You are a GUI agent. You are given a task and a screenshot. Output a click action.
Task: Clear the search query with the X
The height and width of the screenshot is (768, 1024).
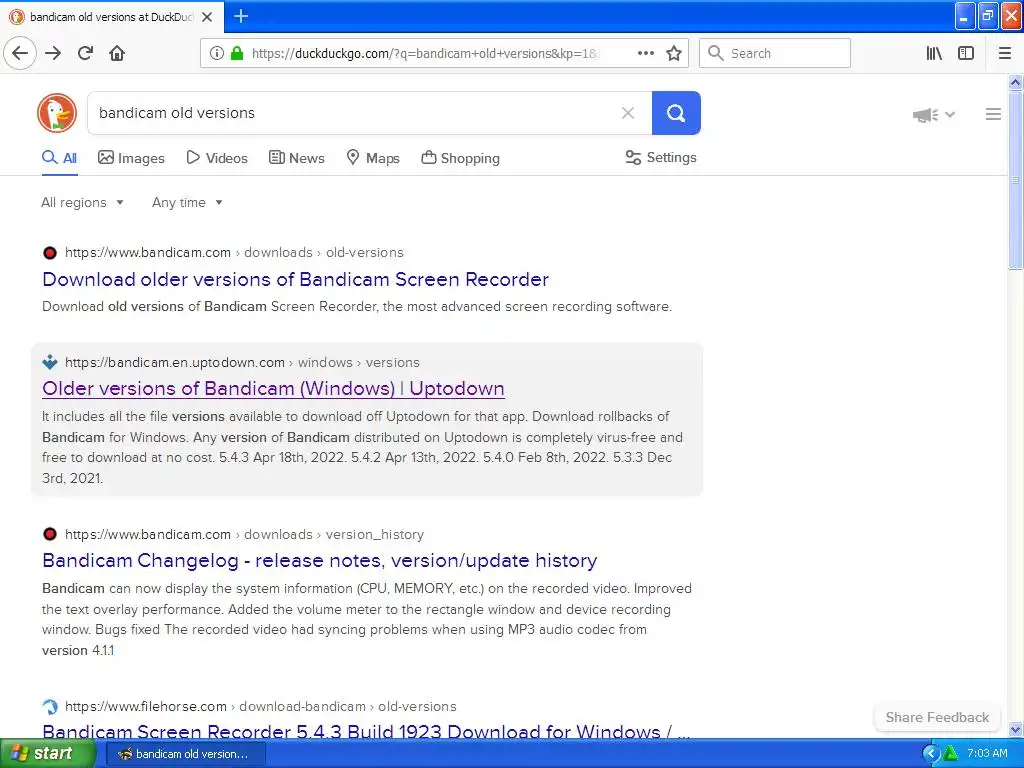(x=628, y=113)
